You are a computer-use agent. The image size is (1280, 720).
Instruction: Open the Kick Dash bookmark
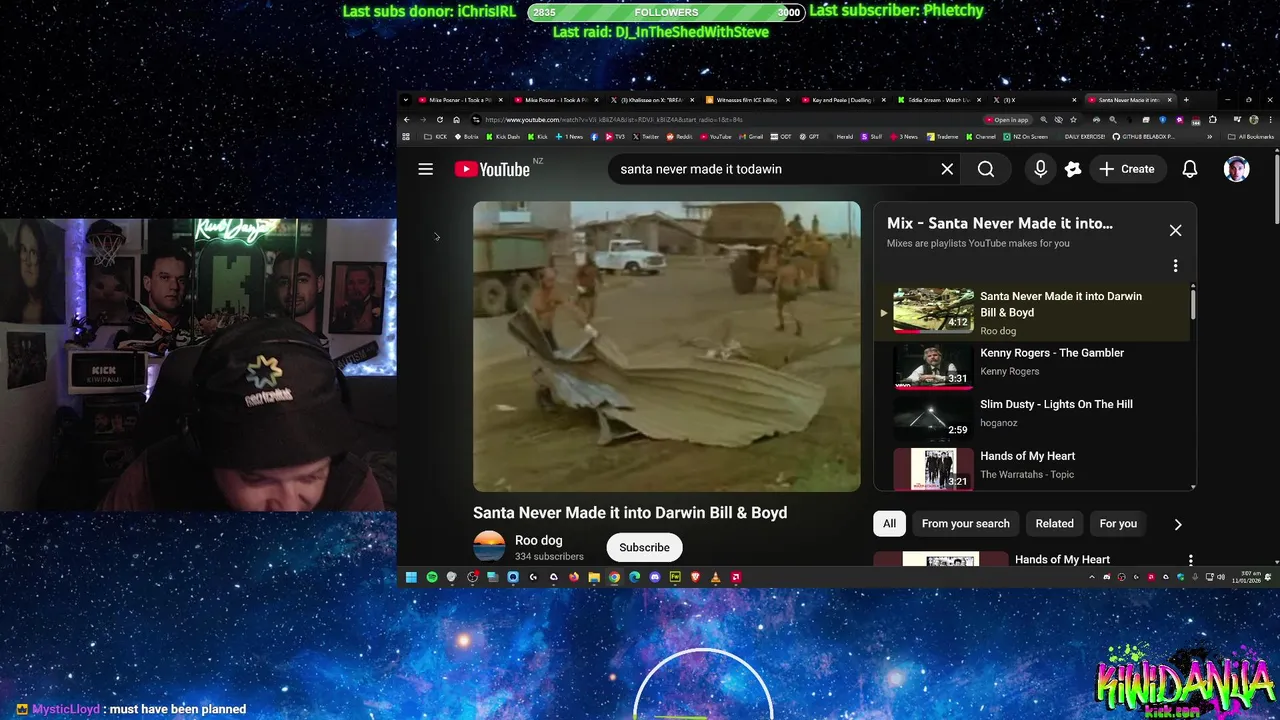tap(504, 137)
